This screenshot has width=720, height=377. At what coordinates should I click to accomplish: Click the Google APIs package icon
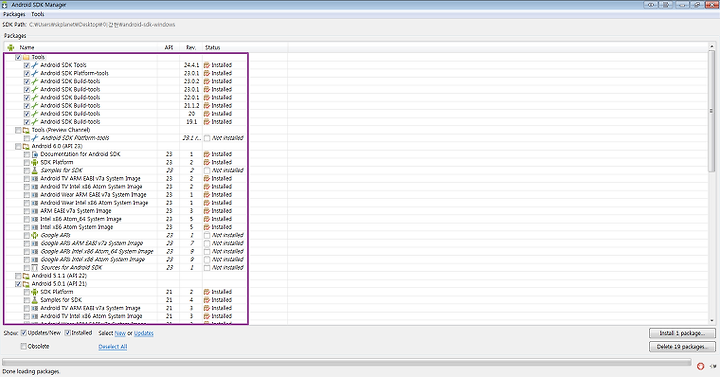[34, 235]
